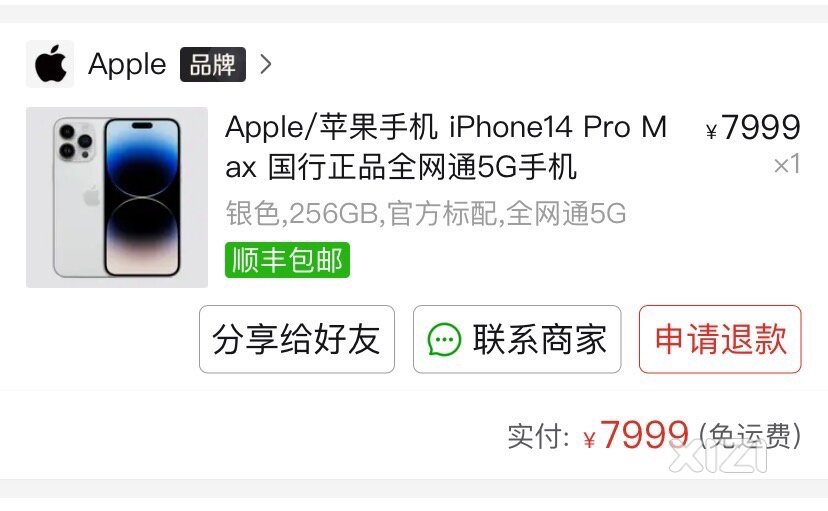Viewport: 828px width, 511px height.
Task: Click the 实付 ¥7999 paid amount
Action: pyautogui.click(x=636, y=435)
